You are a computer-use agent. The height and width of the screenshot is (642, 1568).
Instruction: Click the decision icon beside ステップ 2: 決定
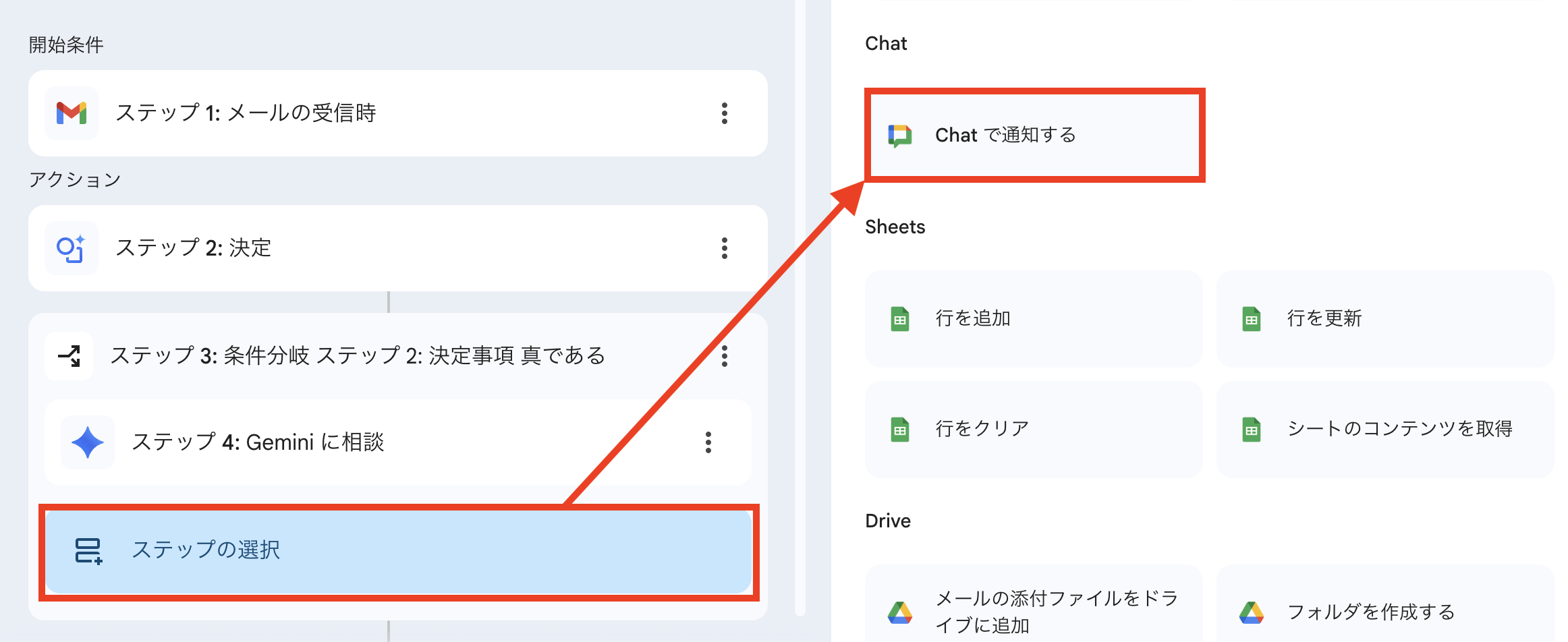coord(72,248)
